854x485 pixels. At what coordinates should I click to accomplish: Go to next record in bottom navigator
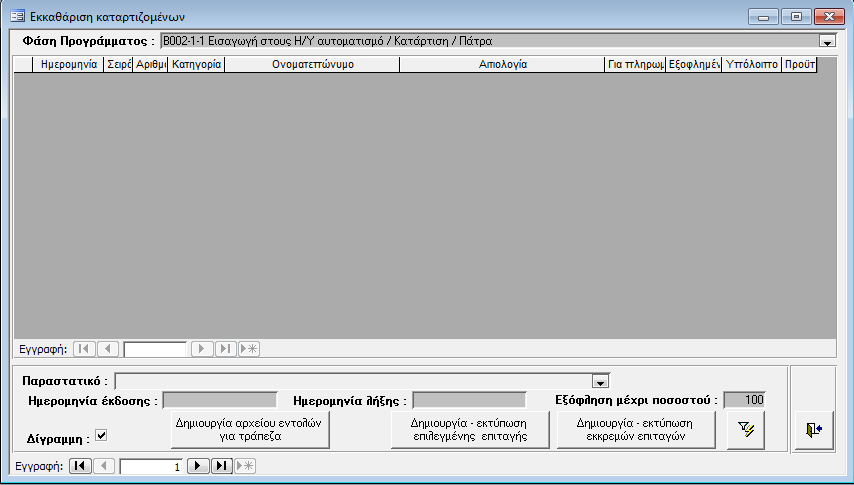click(199, 466)
